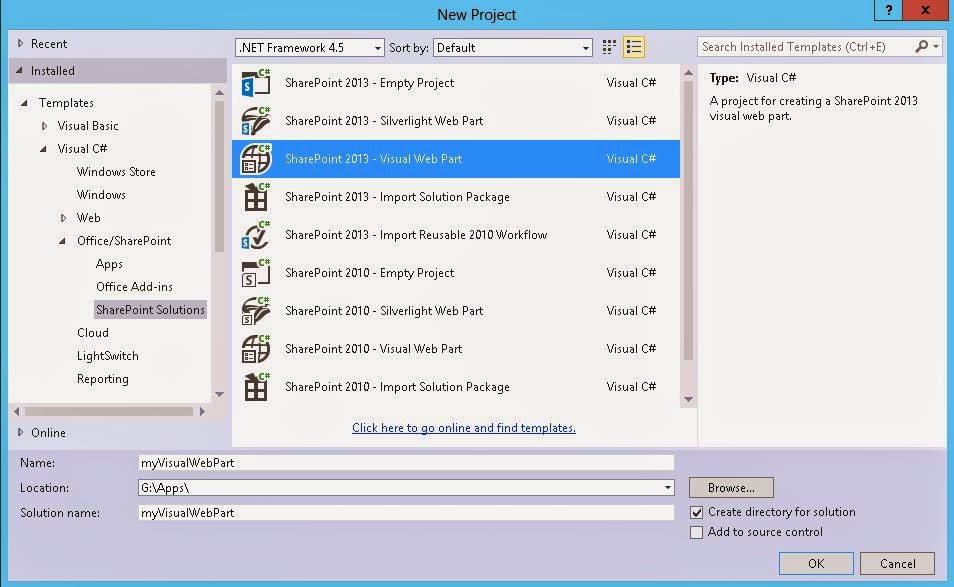Expand the Recent section
The height and width of the screenshot is (587, 954).
[20, 43]
